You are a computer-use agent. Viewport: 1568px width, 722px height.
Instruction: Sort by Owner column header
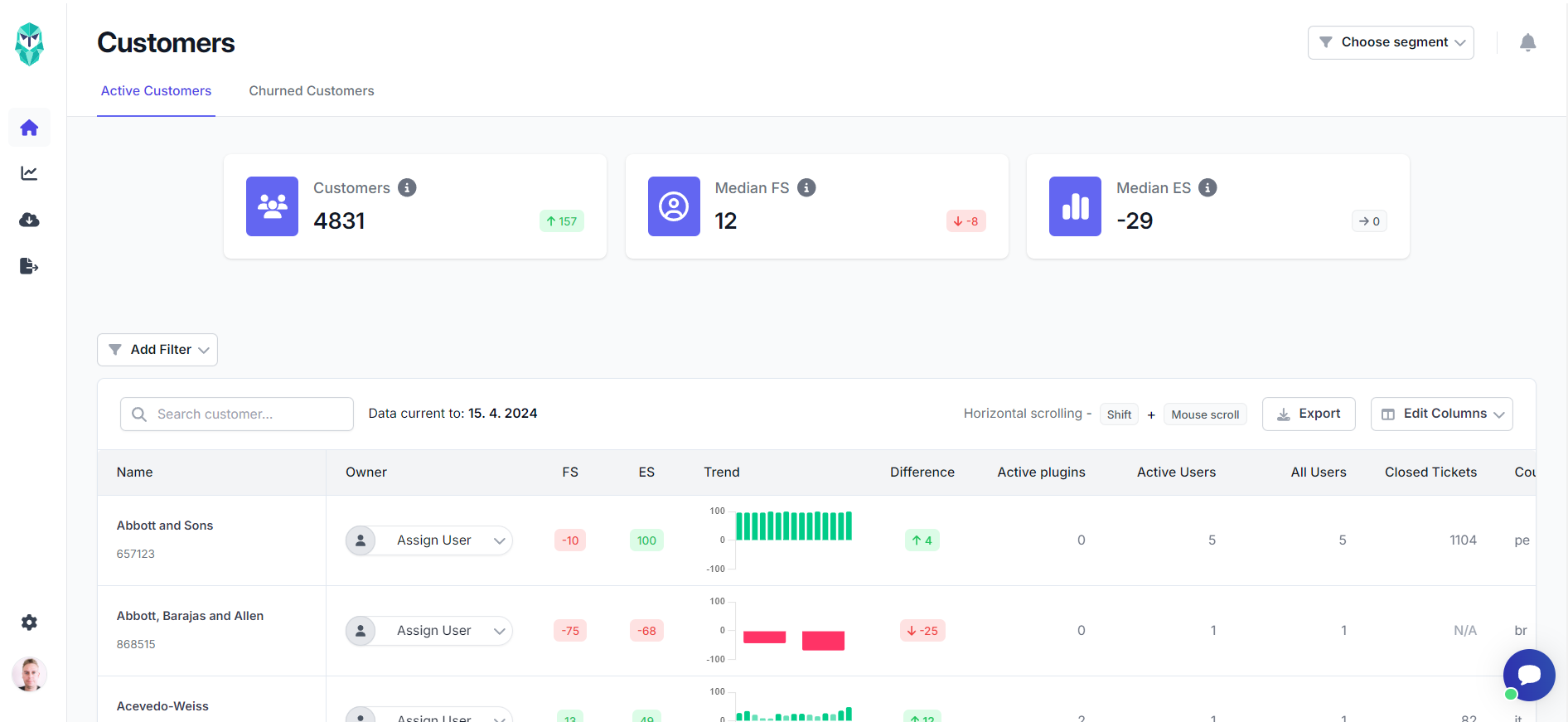[x=366, y=472]
